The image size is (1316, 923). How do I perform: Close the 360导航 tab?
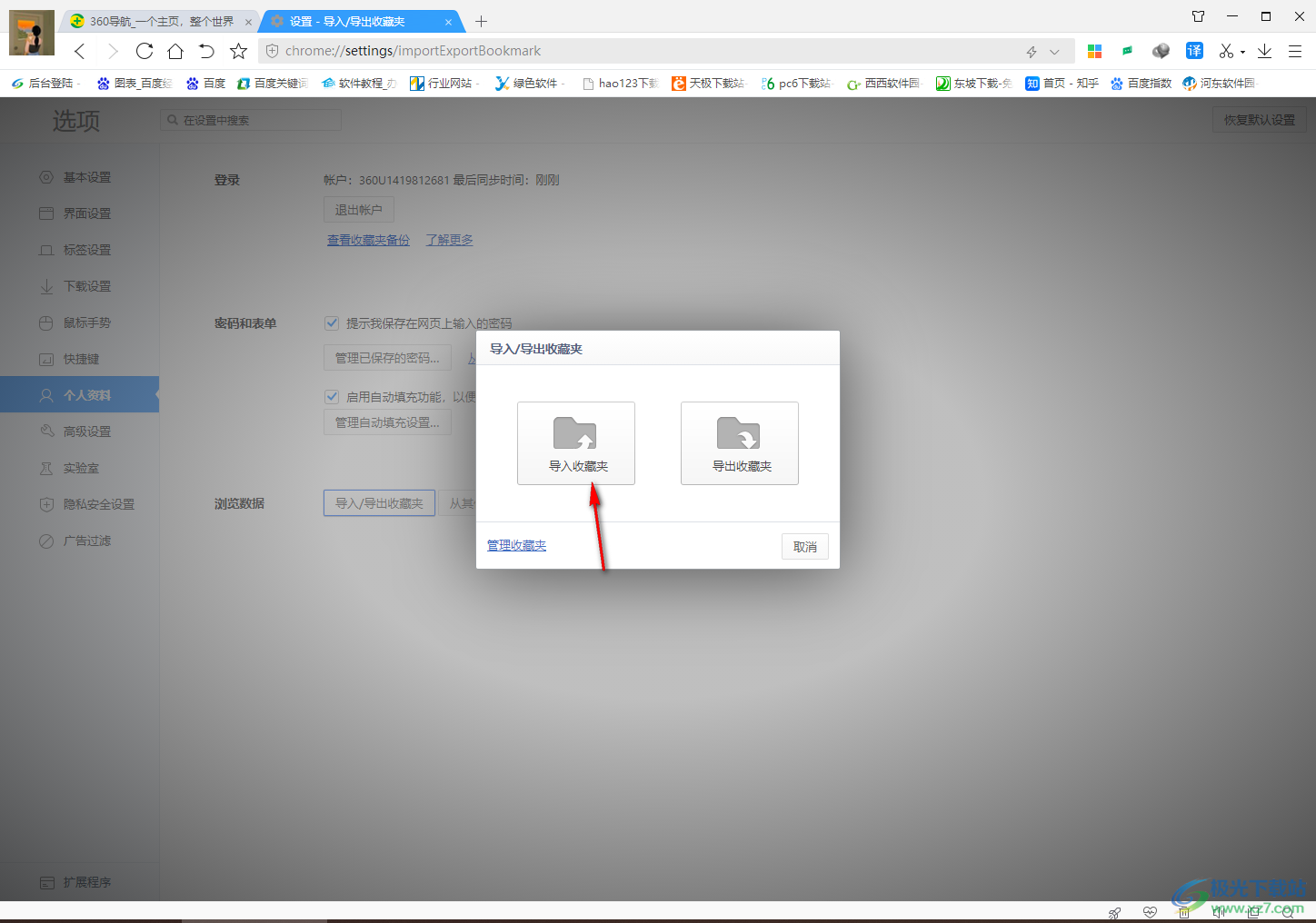coord(248,22)
